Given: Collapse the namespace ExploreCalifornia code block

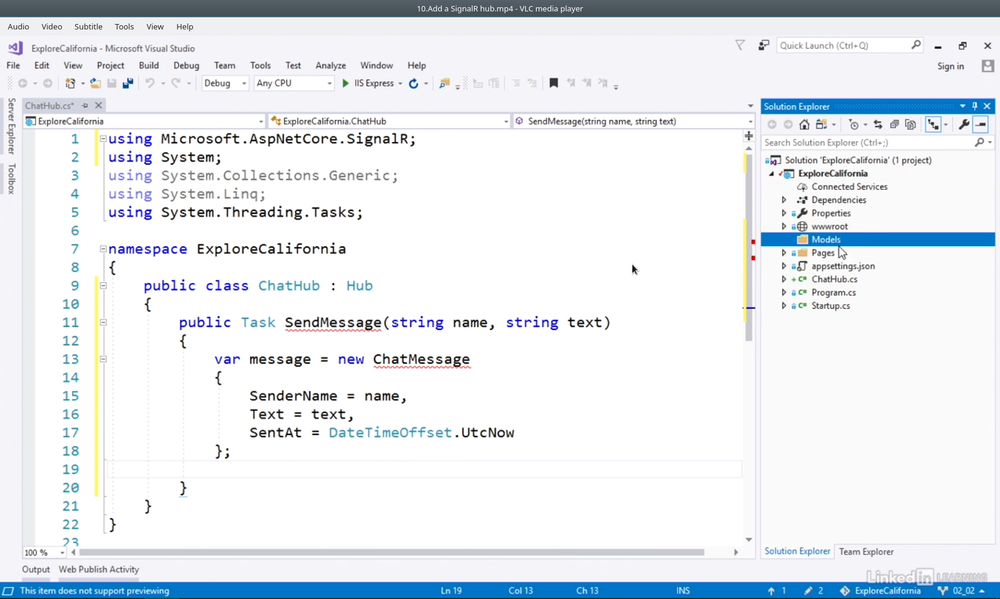Looking at the screenshot, I should 103,249.
